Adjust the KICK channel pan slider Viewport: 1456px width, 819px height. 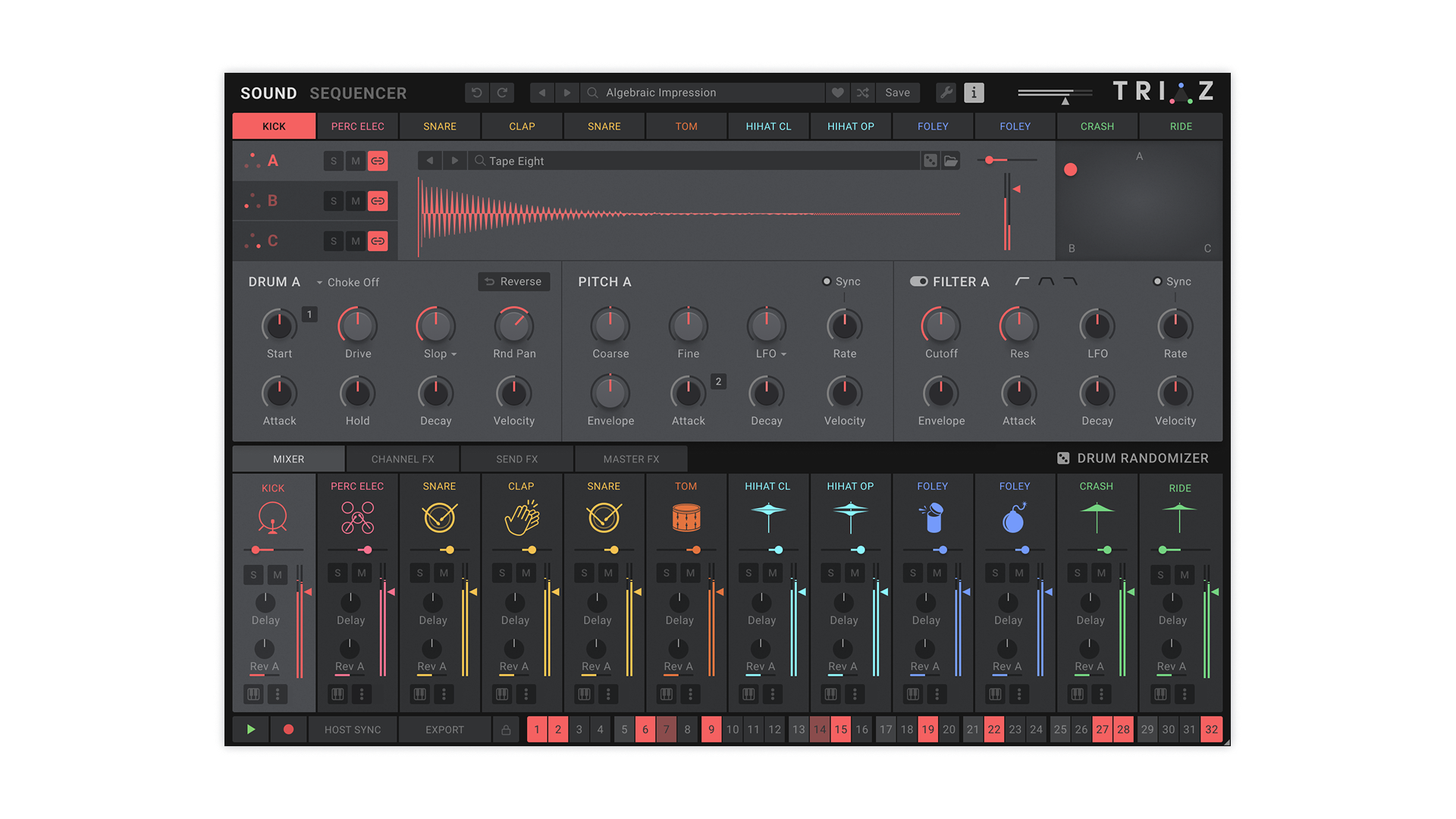tap(257, 550)
